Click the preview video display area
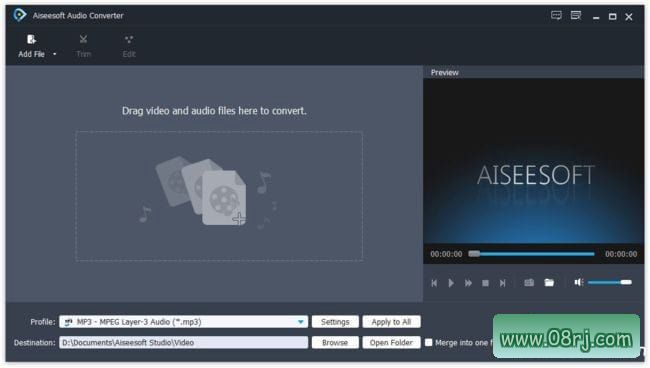 point(534,161)
